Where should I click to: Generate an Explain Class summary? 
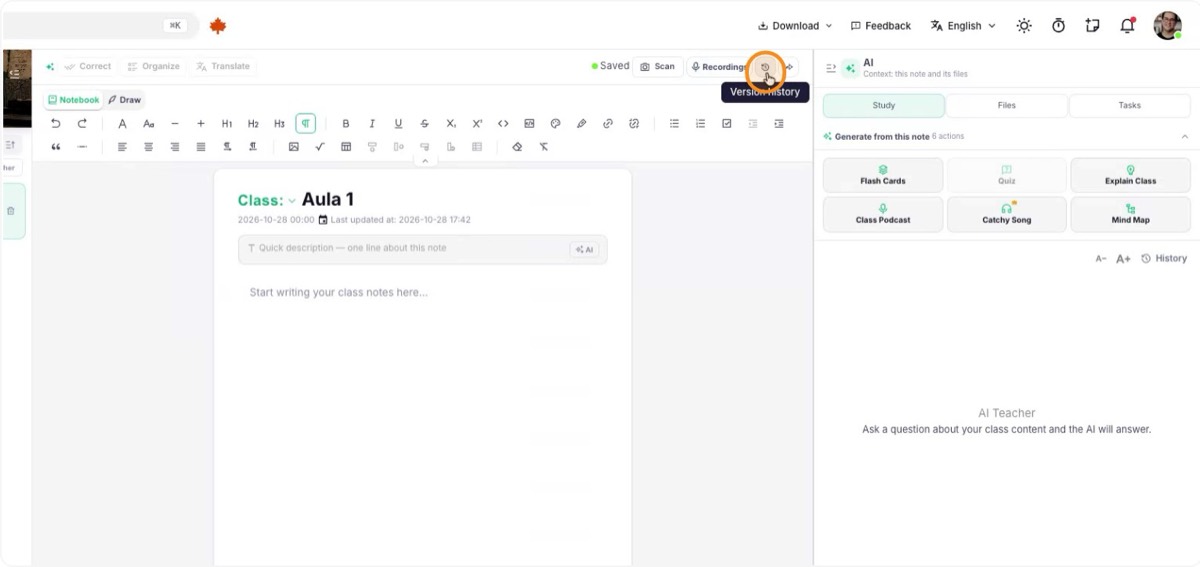click(x=1130, y=175)
